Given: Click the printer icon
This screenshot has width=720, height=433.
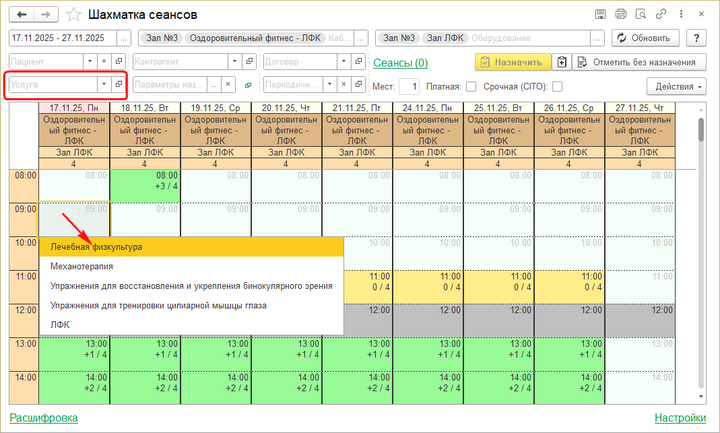Looking at the screenshot, I should 621,14.
